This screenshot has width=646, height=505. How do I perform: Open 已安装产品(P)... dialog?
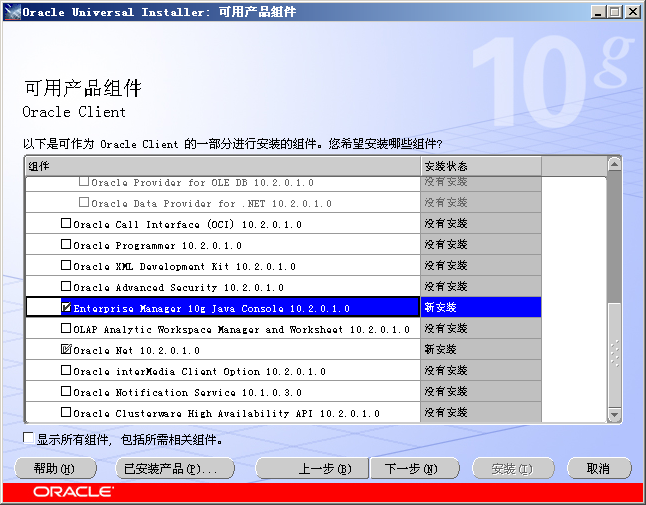tap(175, 469)
